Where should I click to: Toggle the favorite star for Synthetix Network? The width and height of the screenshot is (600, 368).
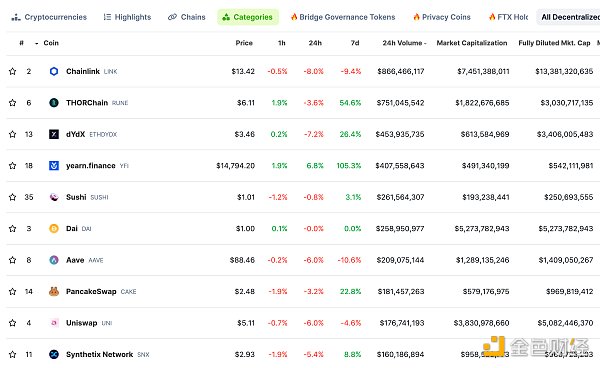(13, 354)
